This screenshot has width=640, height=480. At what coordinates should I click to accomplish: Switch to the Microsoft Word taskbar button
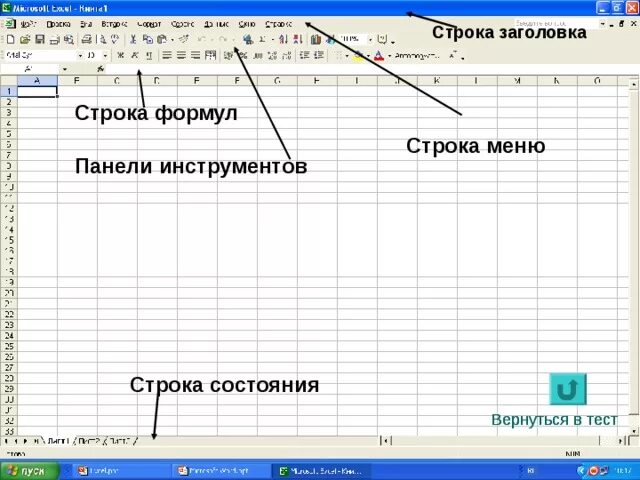[219, 471]
